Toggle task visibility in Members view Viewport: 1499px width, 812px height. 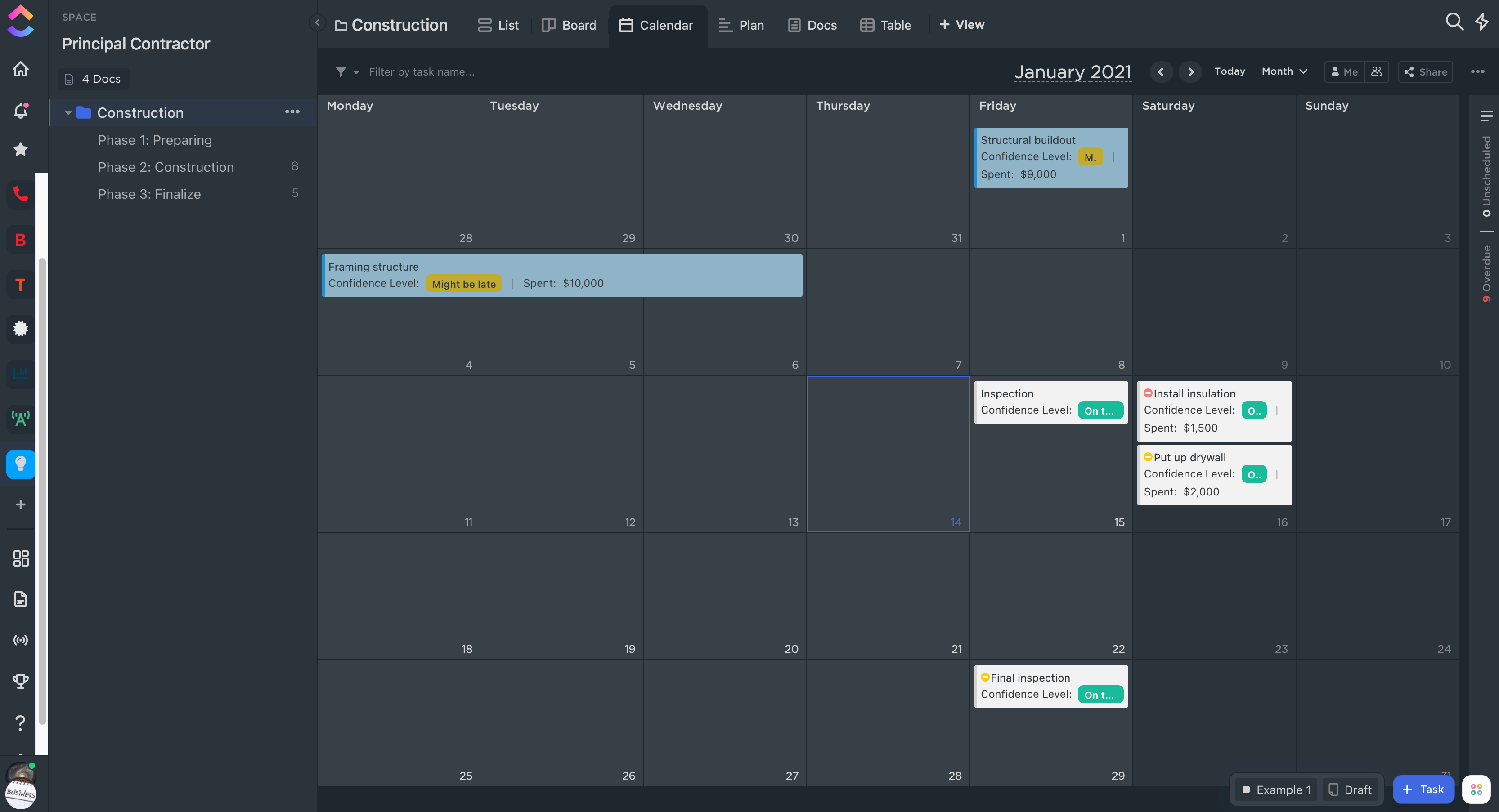coord(1377,72)
